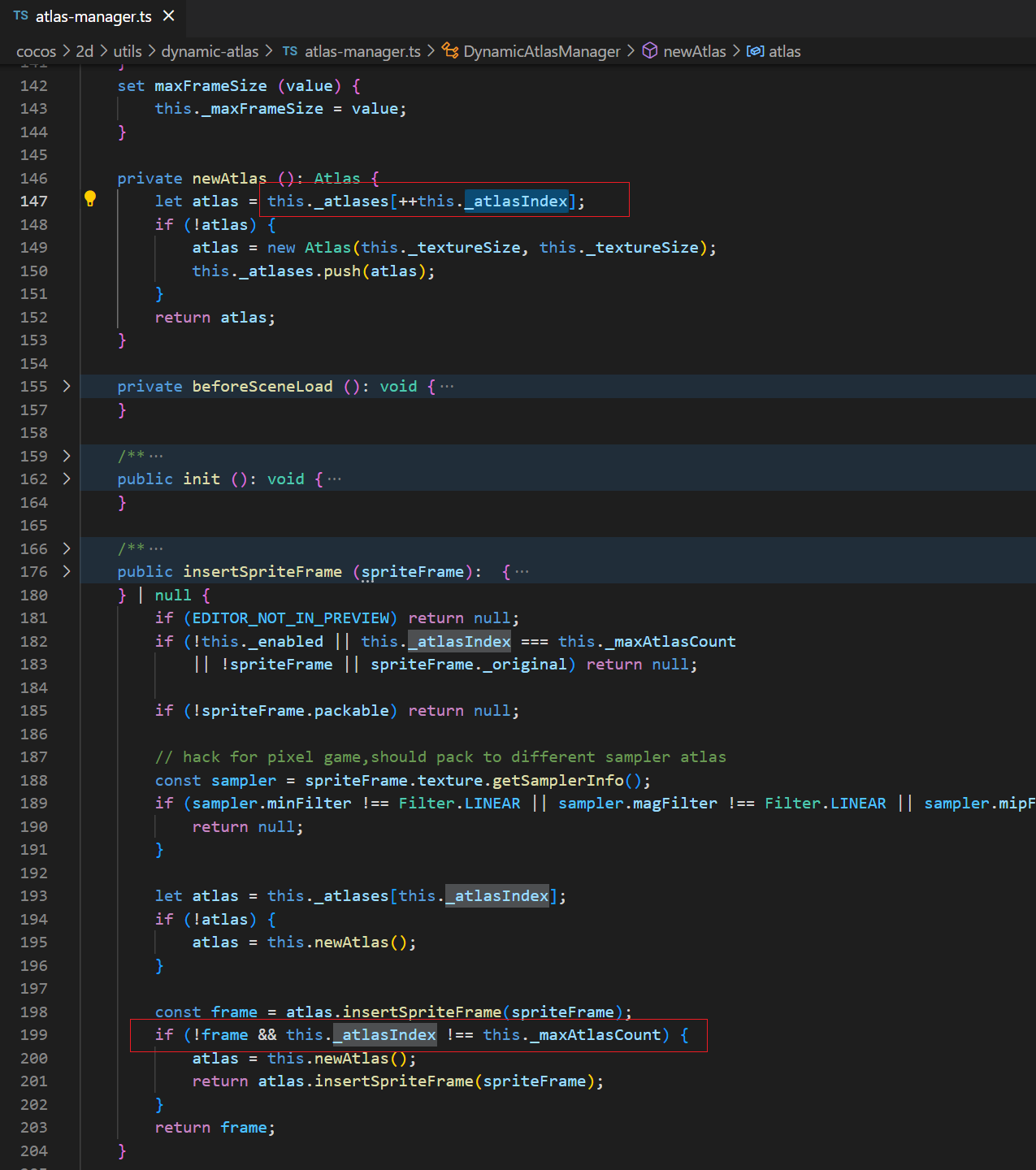Click the class symbol icon beside DynamicAtlasManager

pyautogui.click(x=450, y=51)
